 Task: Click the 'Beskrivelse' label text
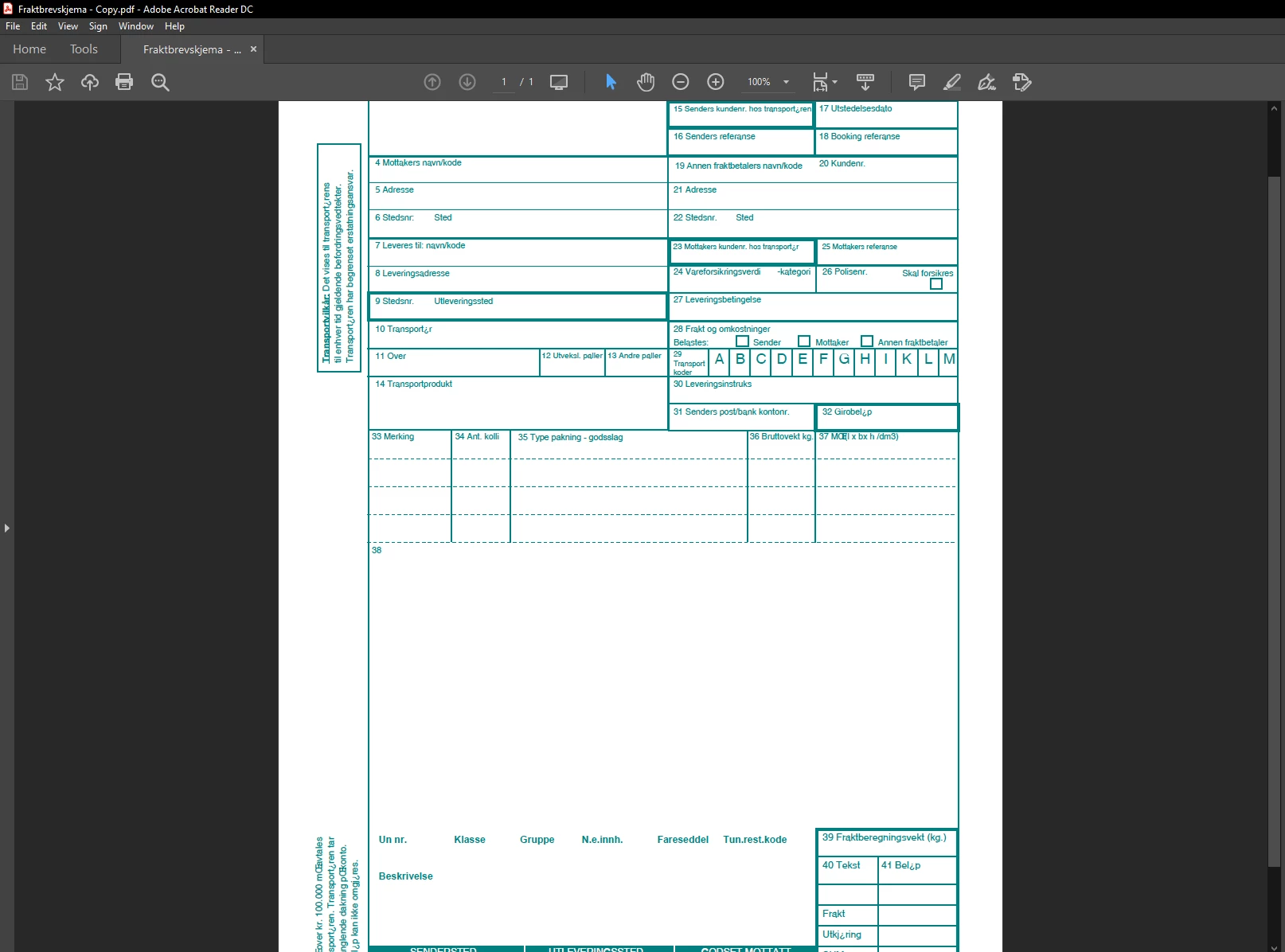405,876
